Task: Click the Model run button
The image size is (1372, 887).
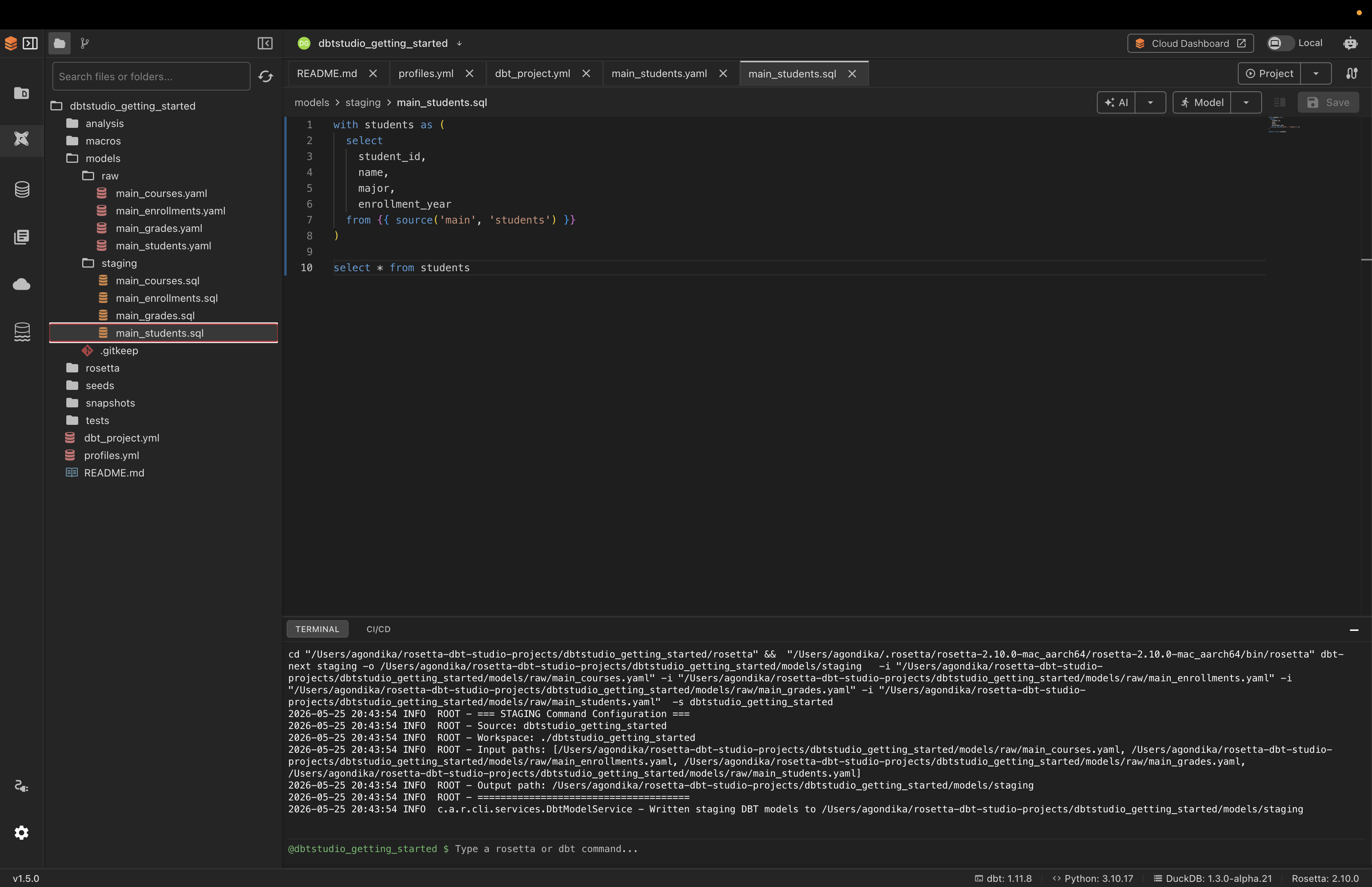Action: 1202,102
